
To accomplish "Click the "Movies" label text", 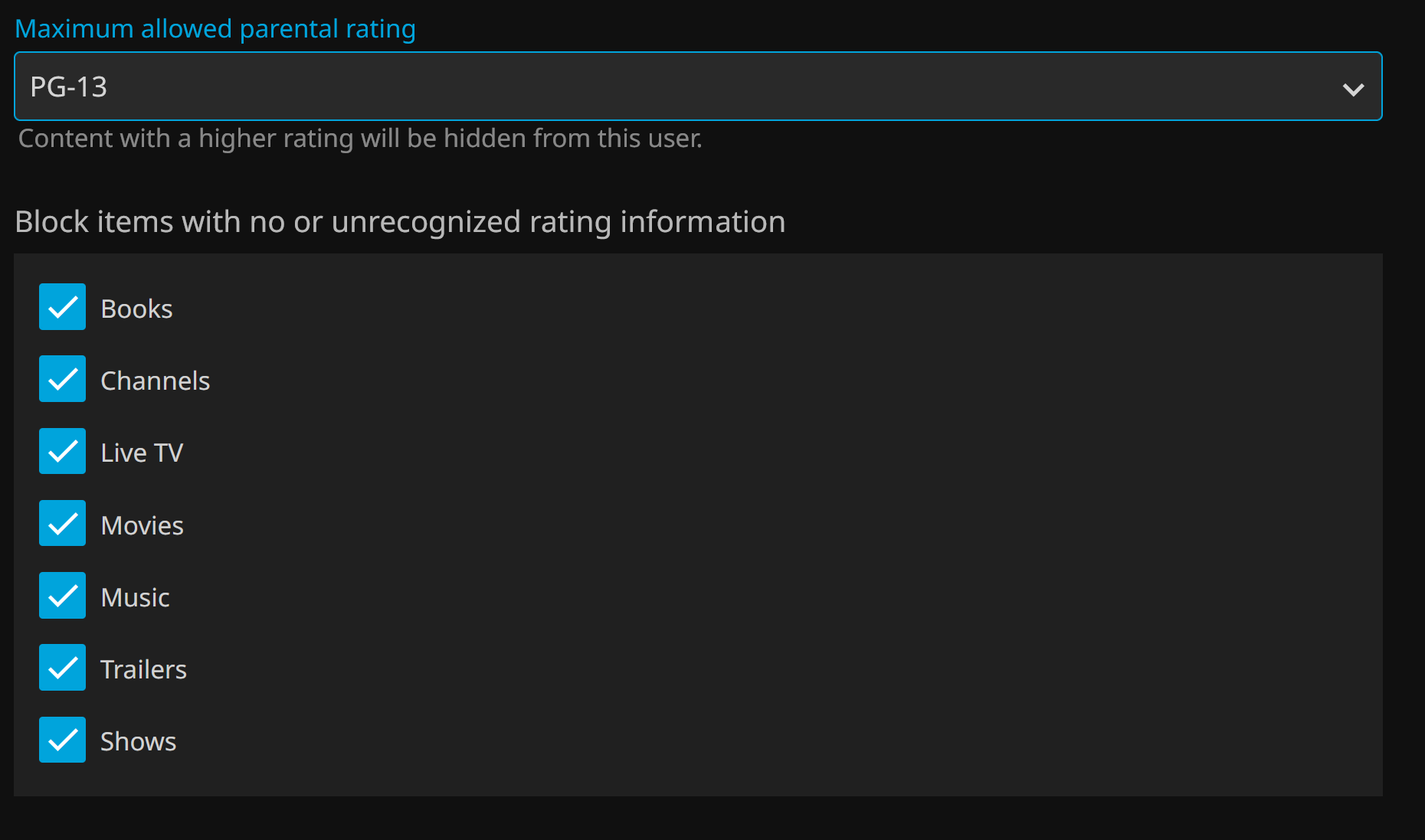I will pos(142,525).
